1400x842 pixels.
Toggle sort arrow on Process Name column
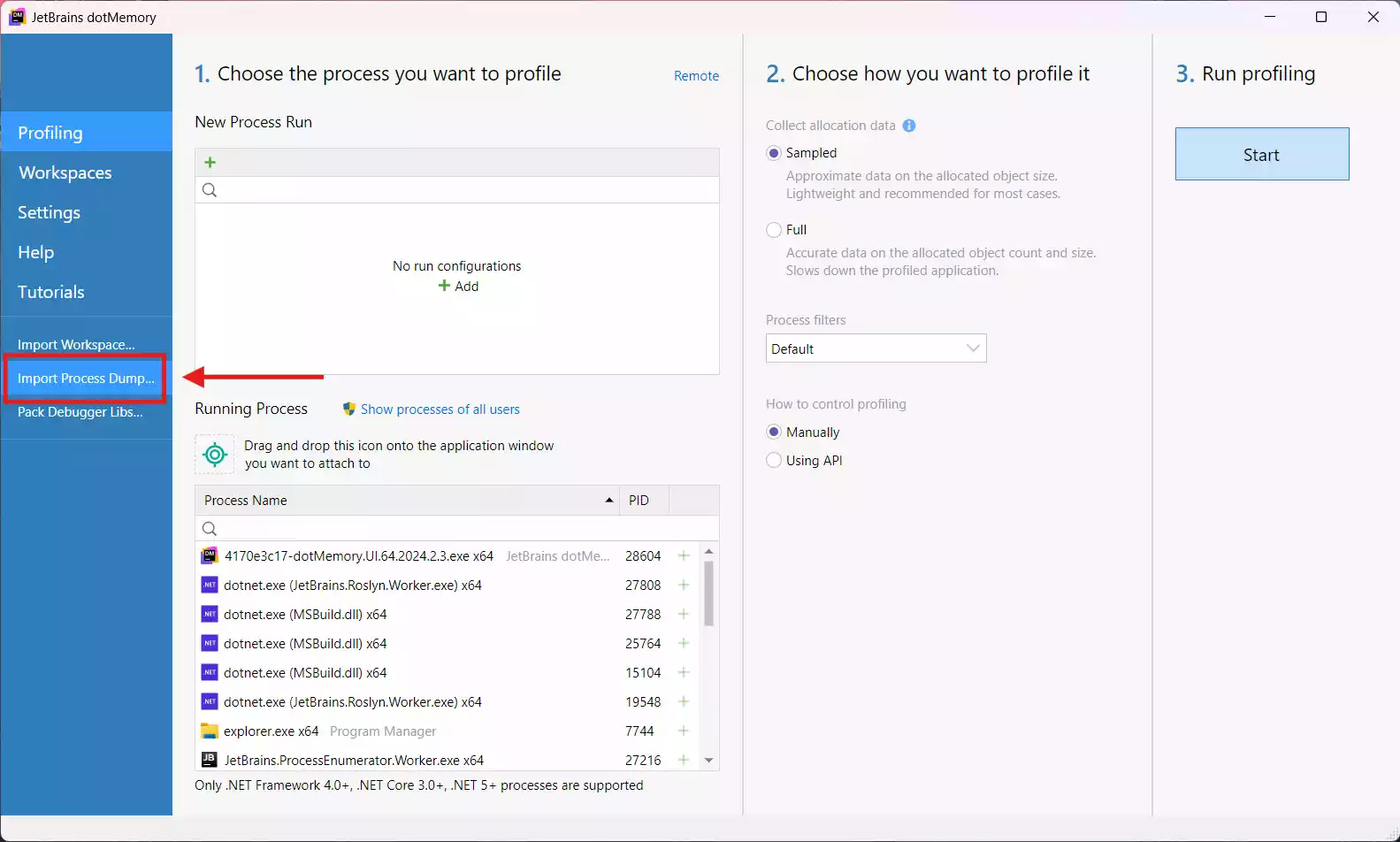click(x=608, y=501)
